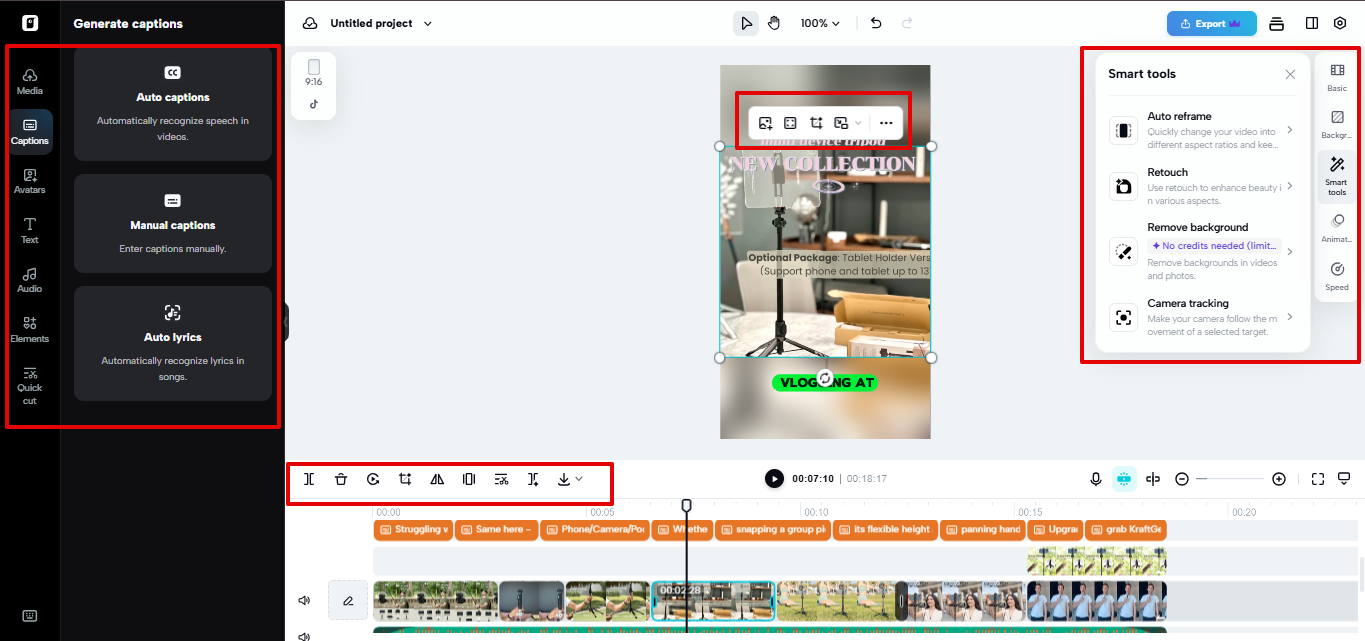Switch to the Media tab in left sidebar
This screenshot has width=1365, height=641.
pos(30,80)
